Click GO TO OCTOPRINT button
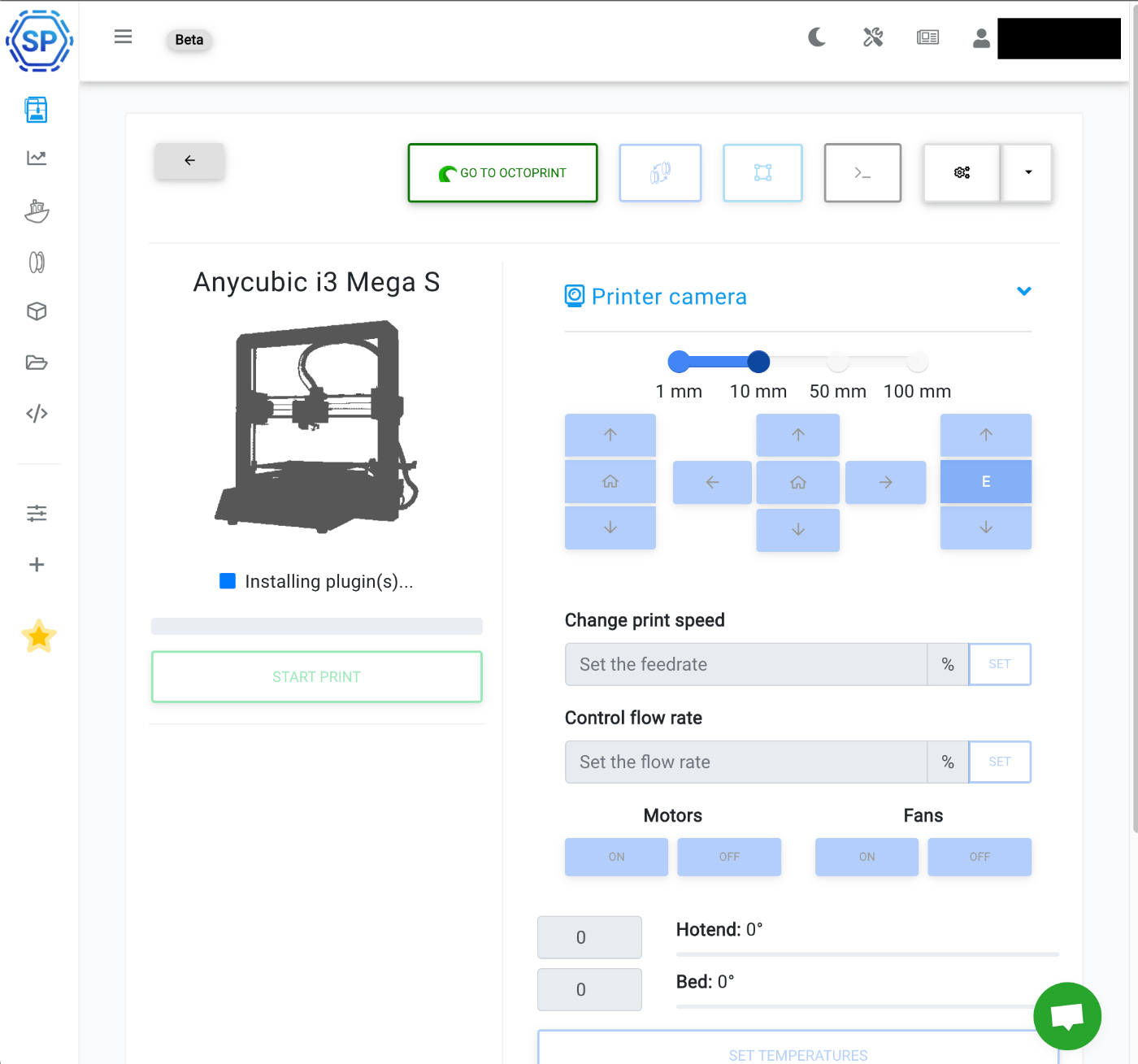The width and height of the screenshot is (1138, 1064). (502, 173)
